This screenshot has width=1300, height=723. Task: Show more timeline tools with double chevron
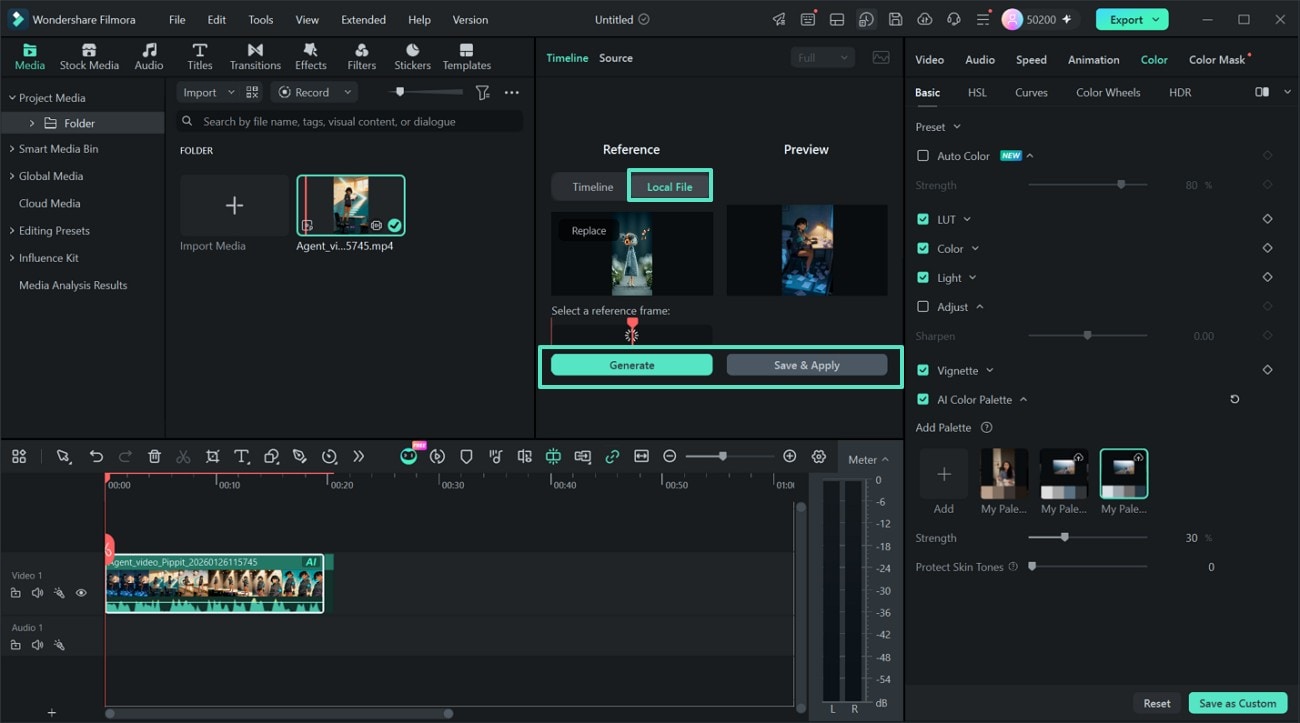click(x=358, y=456)
